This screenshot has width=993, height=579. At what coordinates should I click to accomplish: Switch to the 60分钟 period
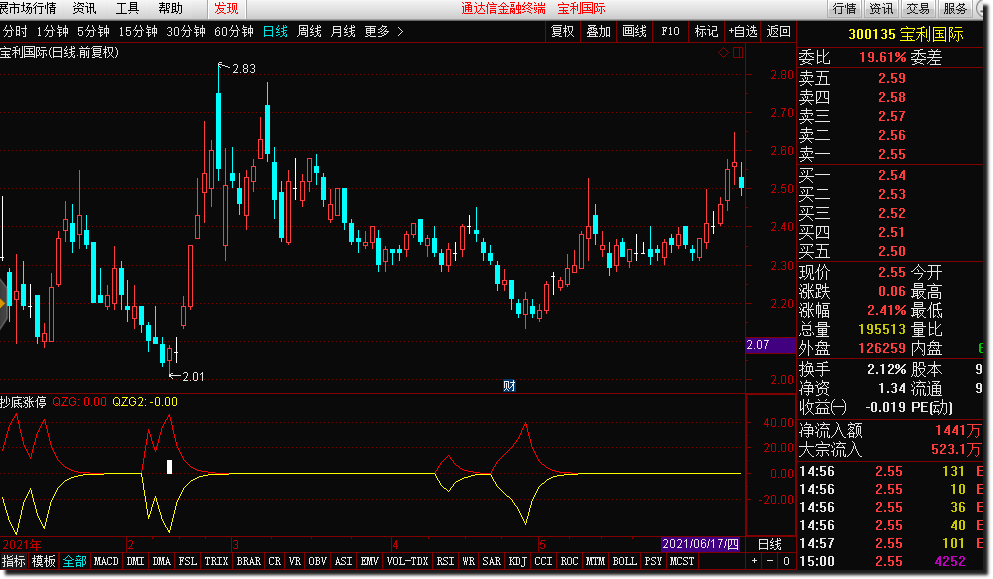234,32
